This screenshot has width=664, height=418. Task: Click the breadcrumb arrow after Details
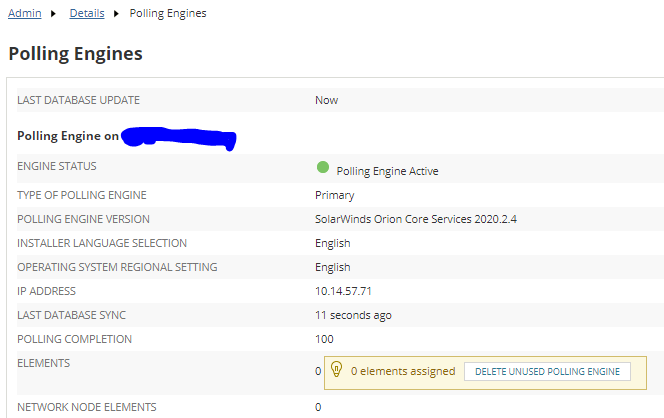[116, 14]
